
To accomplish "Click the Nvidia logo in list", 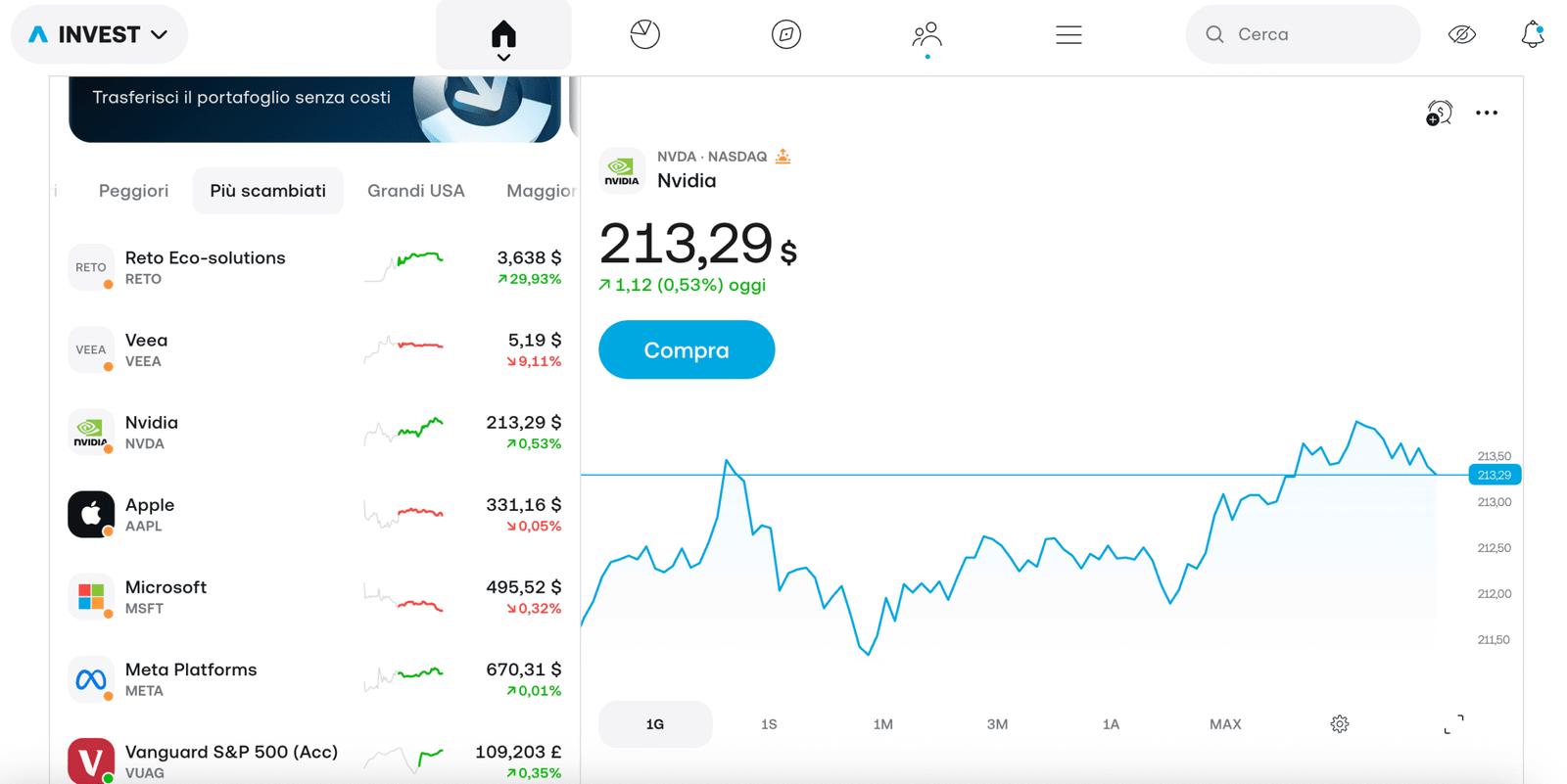I will 91,432.
